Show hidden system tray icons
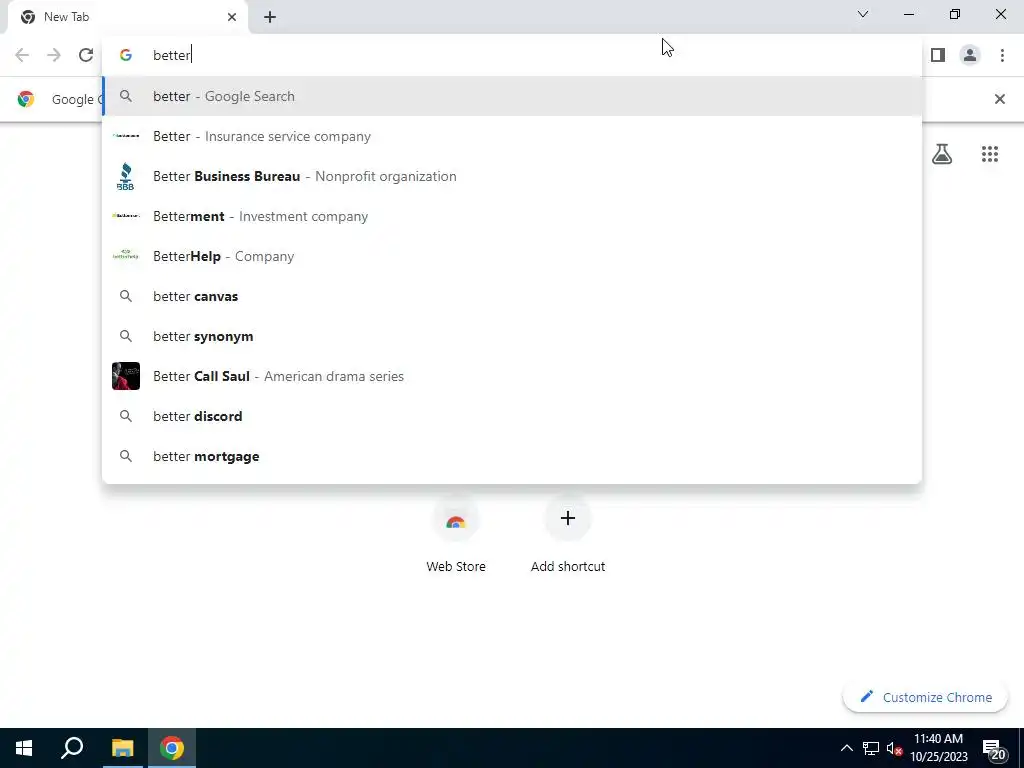 point(846,748)
